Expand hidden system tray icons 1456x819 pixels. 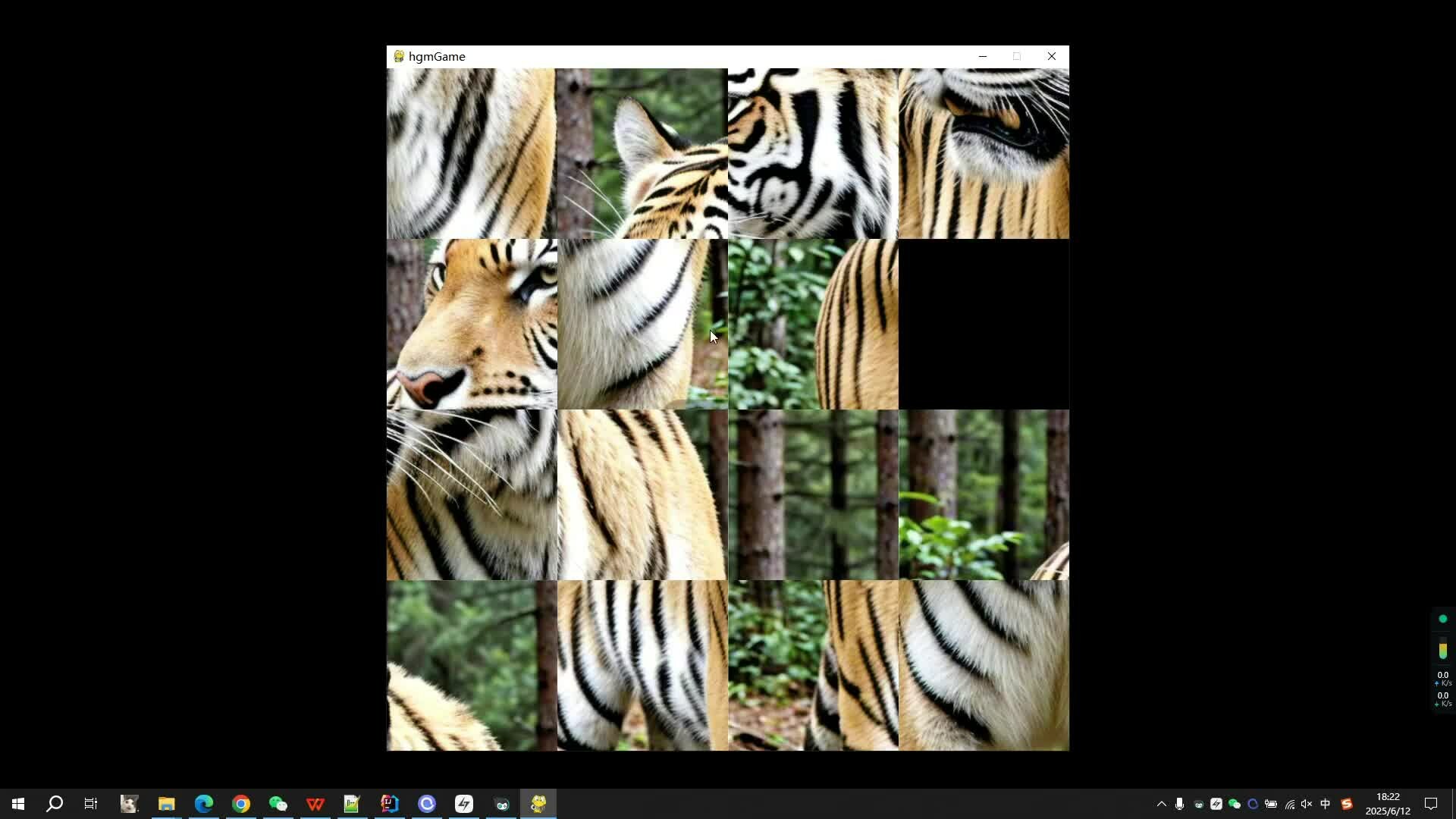[x=1161, y=804]
